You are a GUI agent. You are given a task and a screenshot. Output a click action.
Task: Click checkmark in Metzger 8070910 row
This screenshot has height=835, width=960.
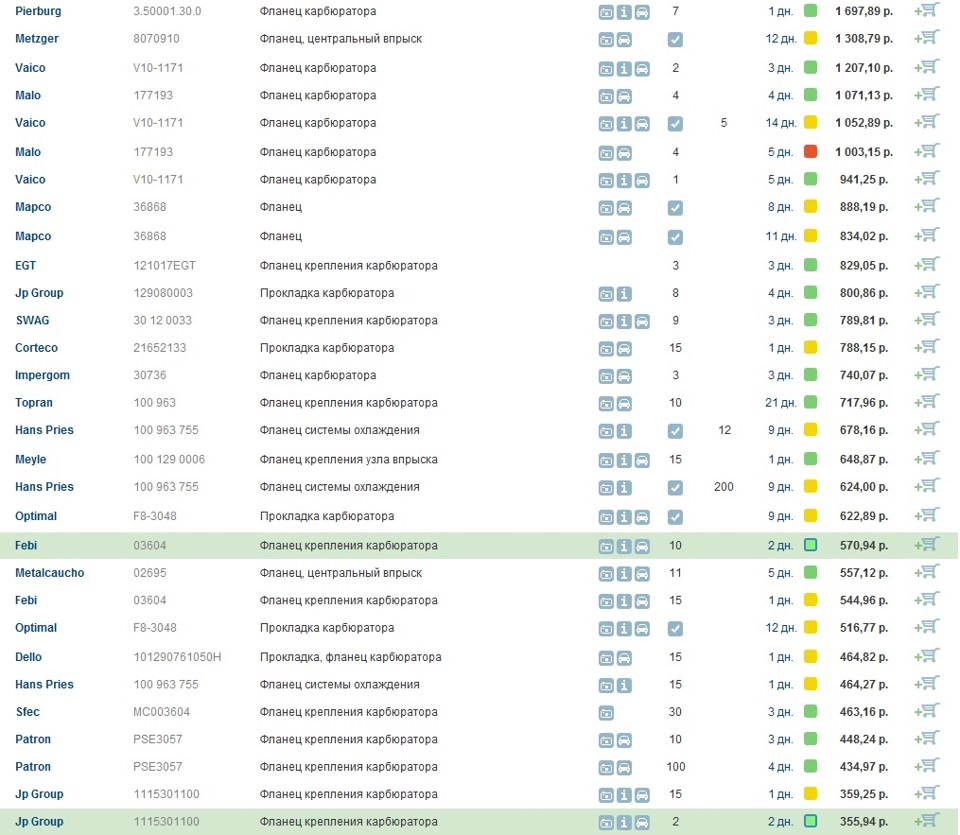[x=675, y=40]
